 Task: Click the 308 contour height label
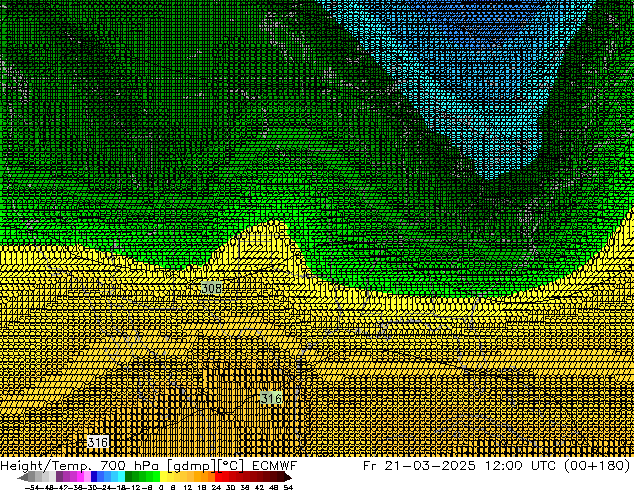(x=211, y=288)
